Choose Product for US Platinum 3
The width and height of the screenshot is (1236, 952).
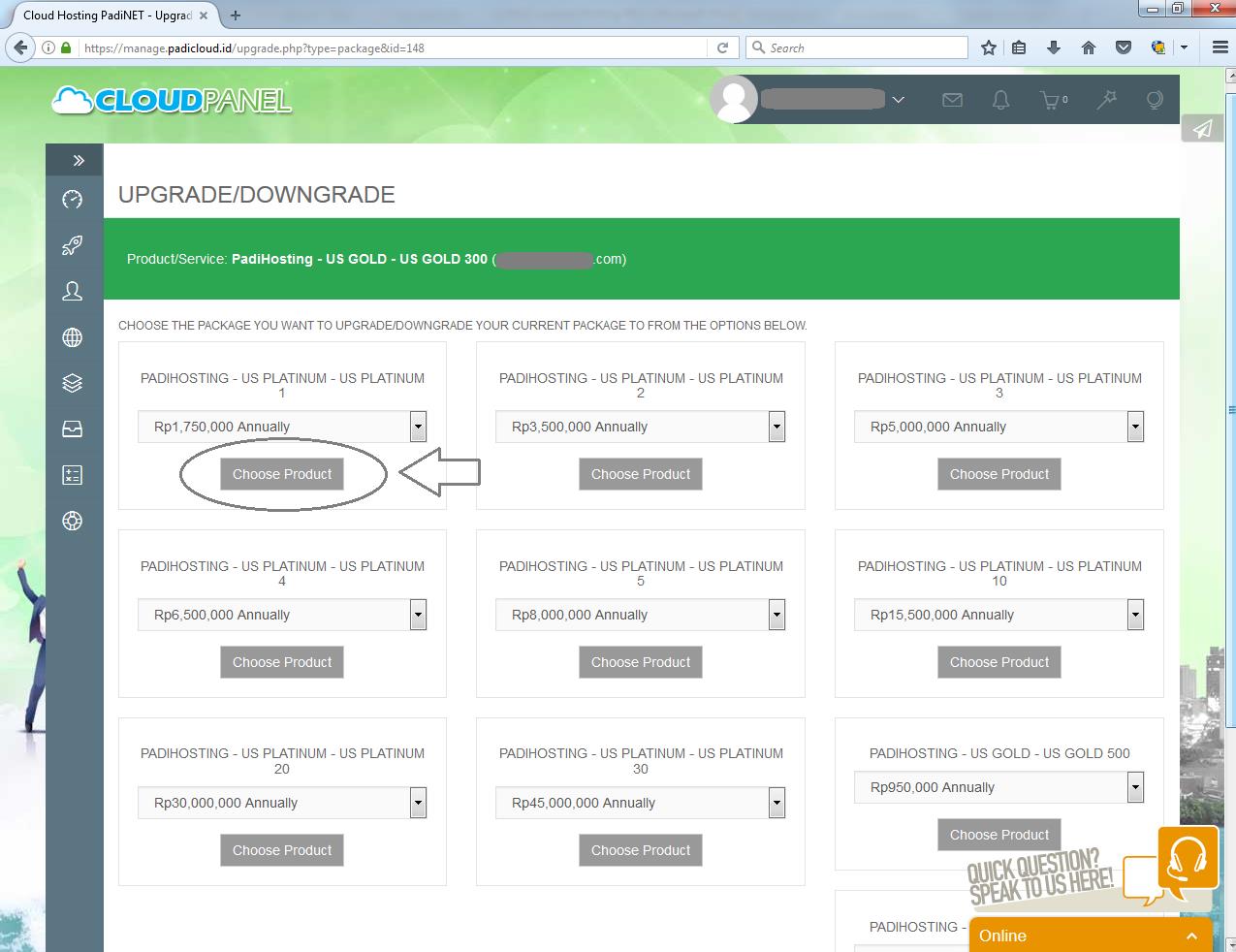(x=999, y=474)
